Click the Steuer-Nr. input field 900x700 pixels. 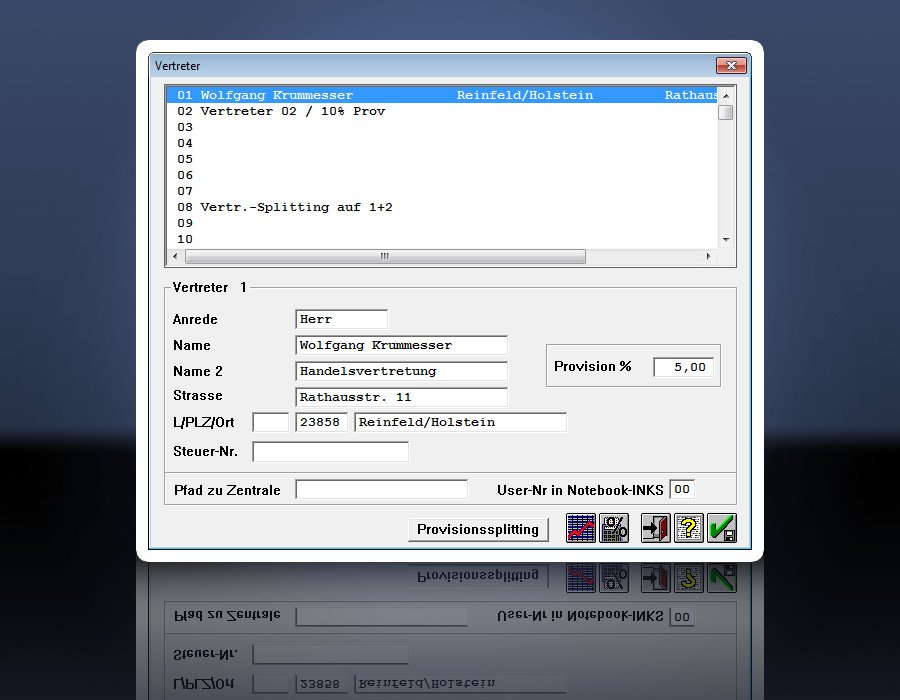click(x=331, y=452)
